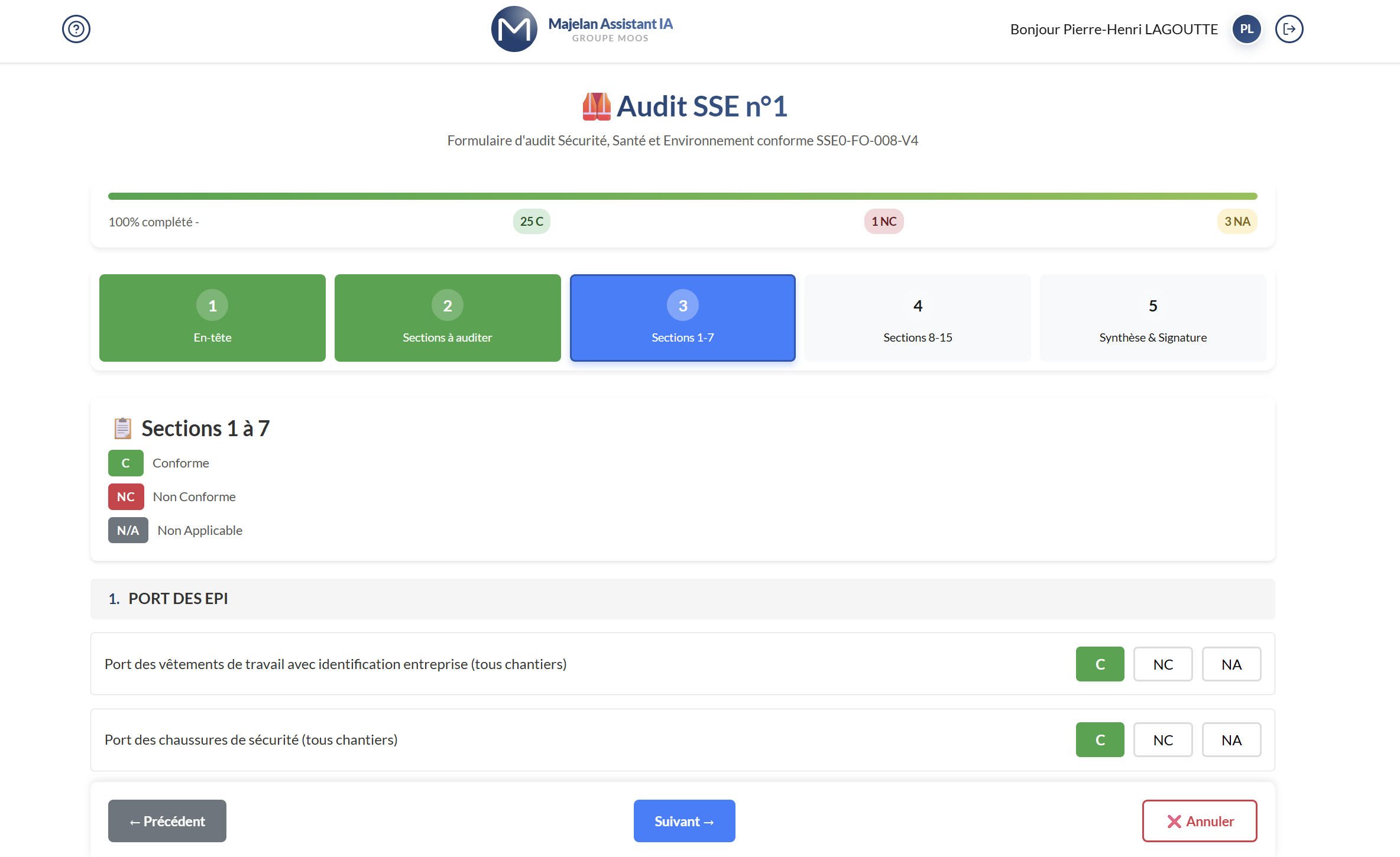The height and width of the screenshot is (857, 1400).
Task: Mark work clothing item as NC
Action: [1162, 664]
